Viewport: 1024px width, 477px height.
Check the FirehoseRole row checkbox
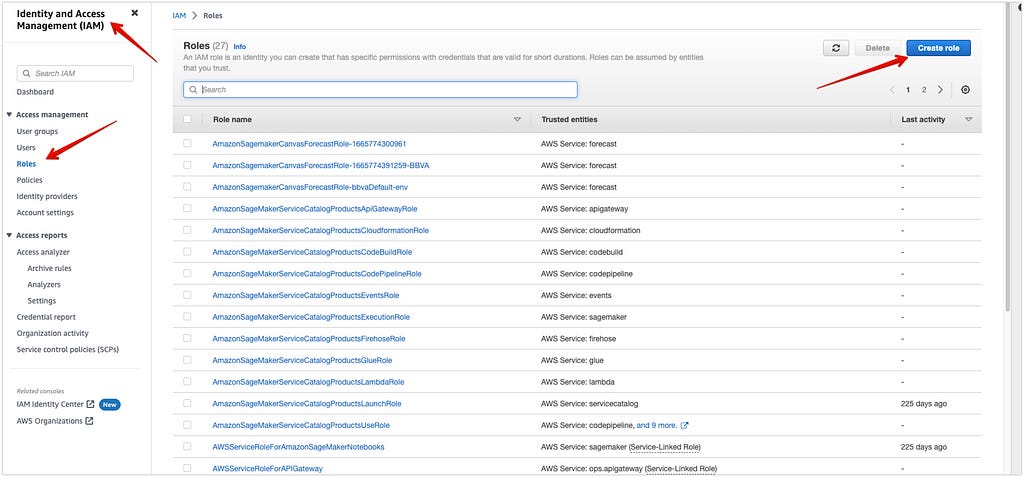pos(187,338)
